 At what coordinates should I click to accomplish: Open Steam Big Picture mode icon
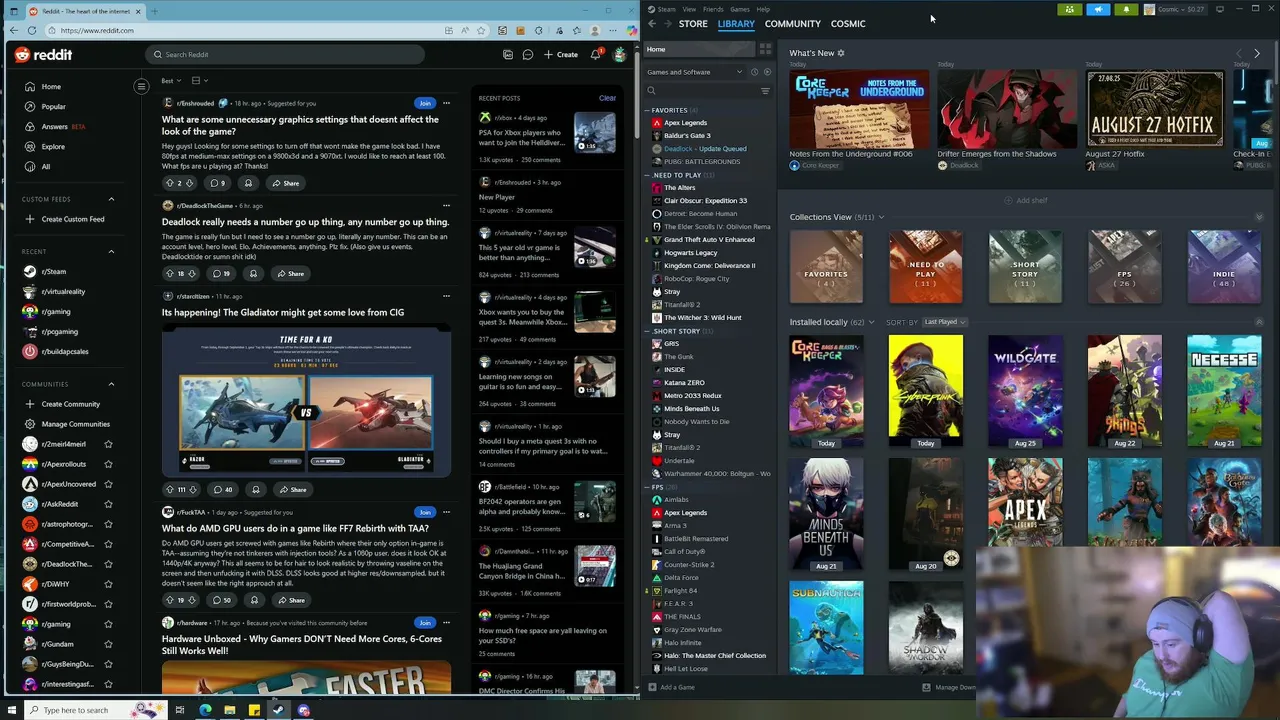tap(1219, 9)
